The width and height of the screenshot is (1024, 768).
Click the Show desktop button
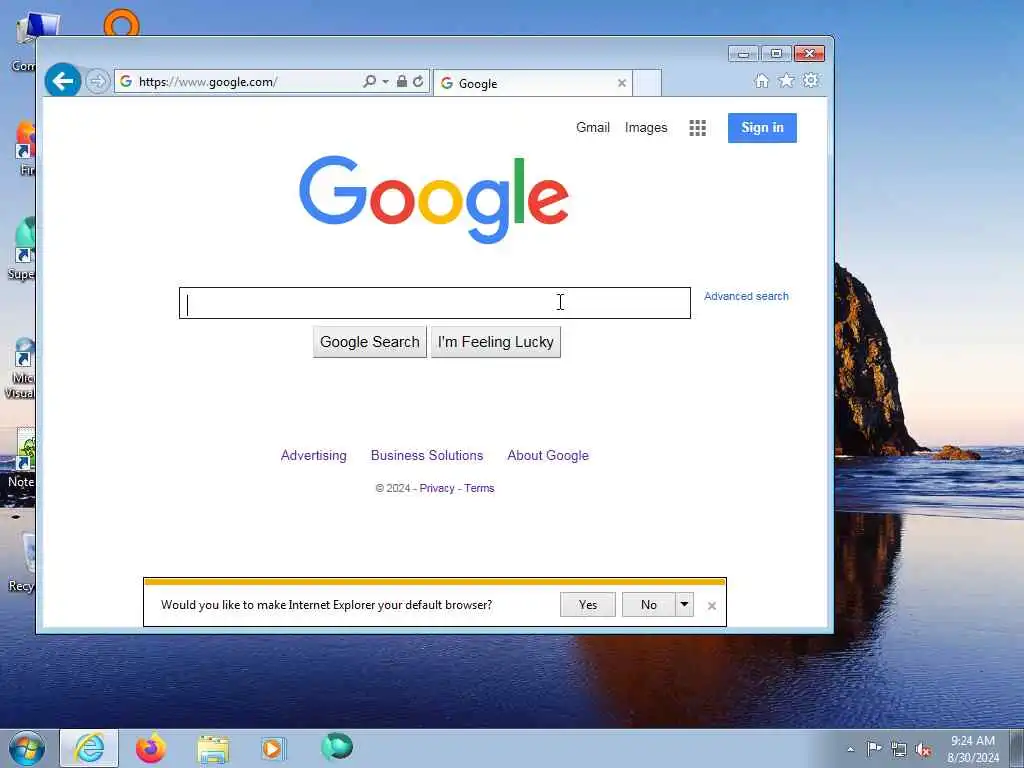1017,748
